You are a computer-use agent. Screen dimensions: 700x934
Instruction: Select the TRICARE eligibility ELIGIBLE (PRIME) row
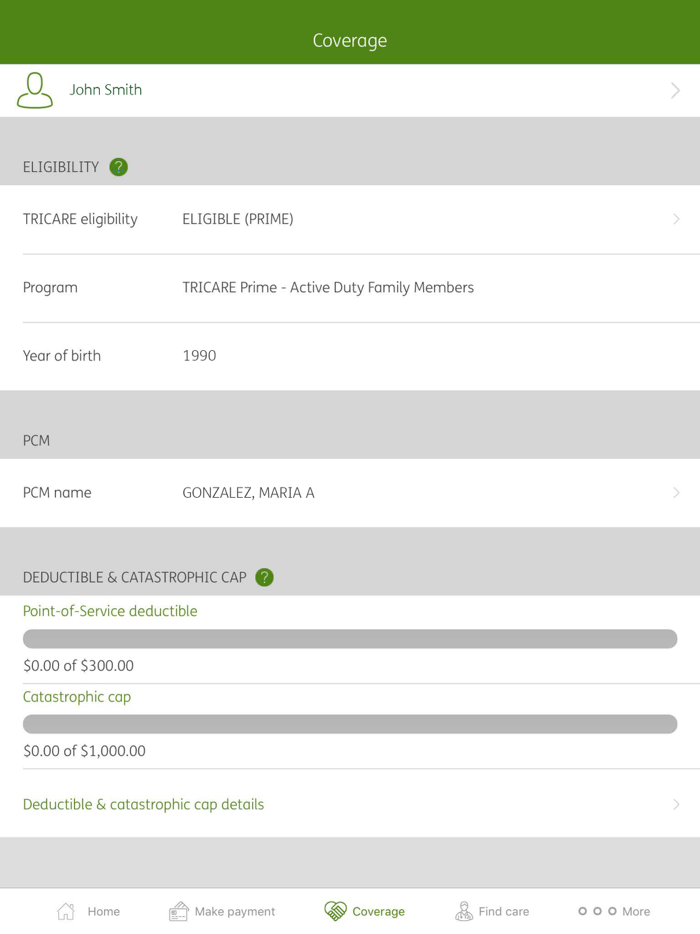(350, 219)
